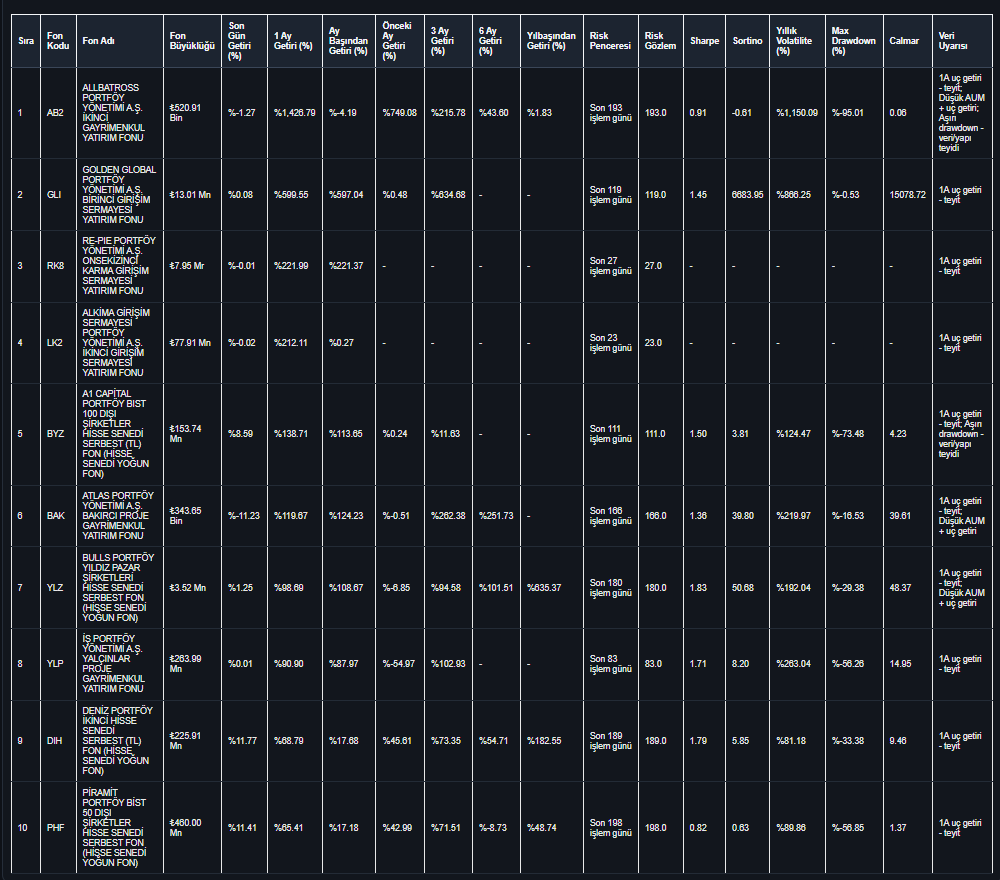Select the Son 198 işlem günü cell
Screen dimensions: 1000x880
(x=610, y=828)
